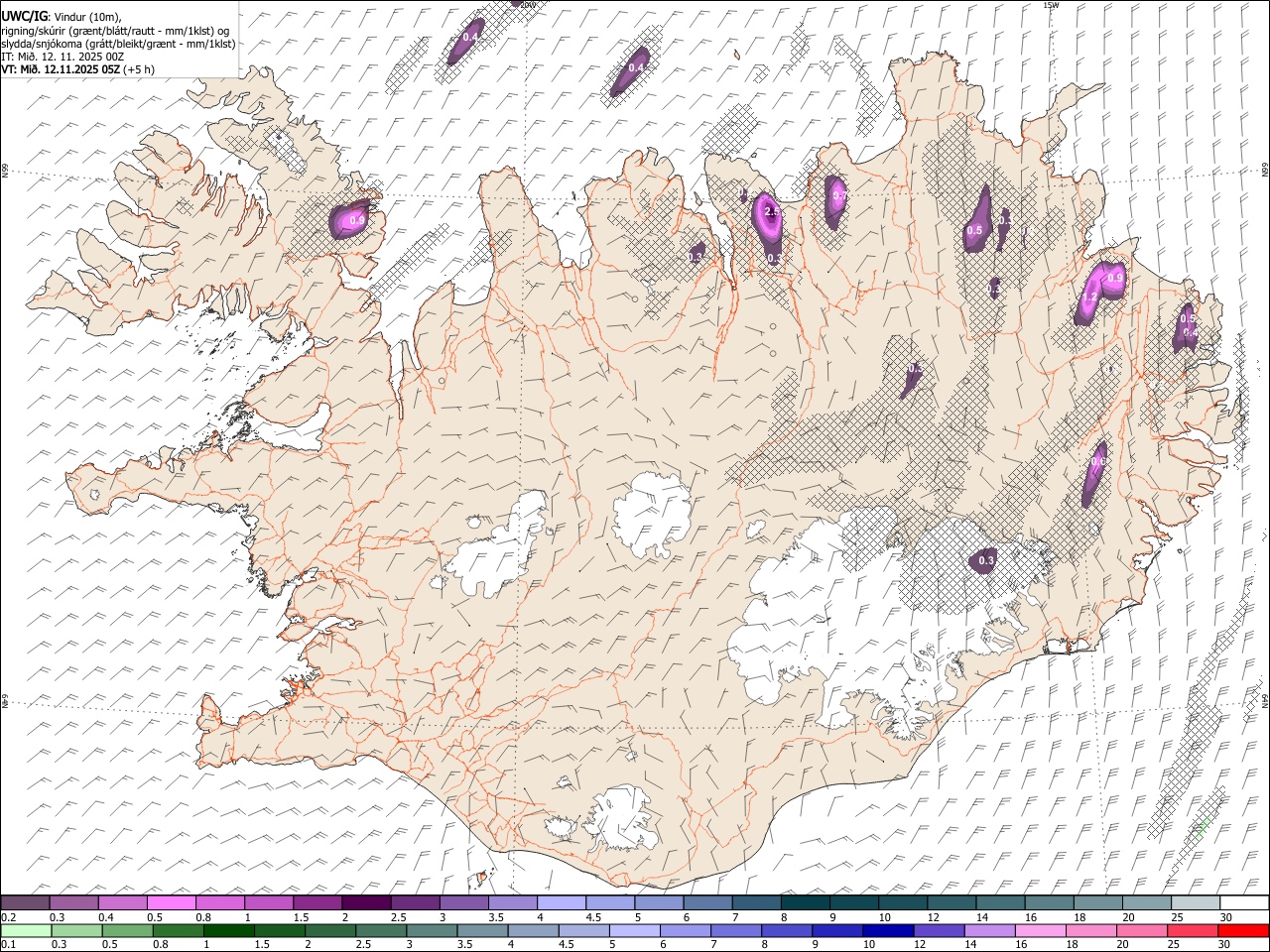Click the white last swatch of snow scale
1270x952 pixels.
coord(1244,902)
